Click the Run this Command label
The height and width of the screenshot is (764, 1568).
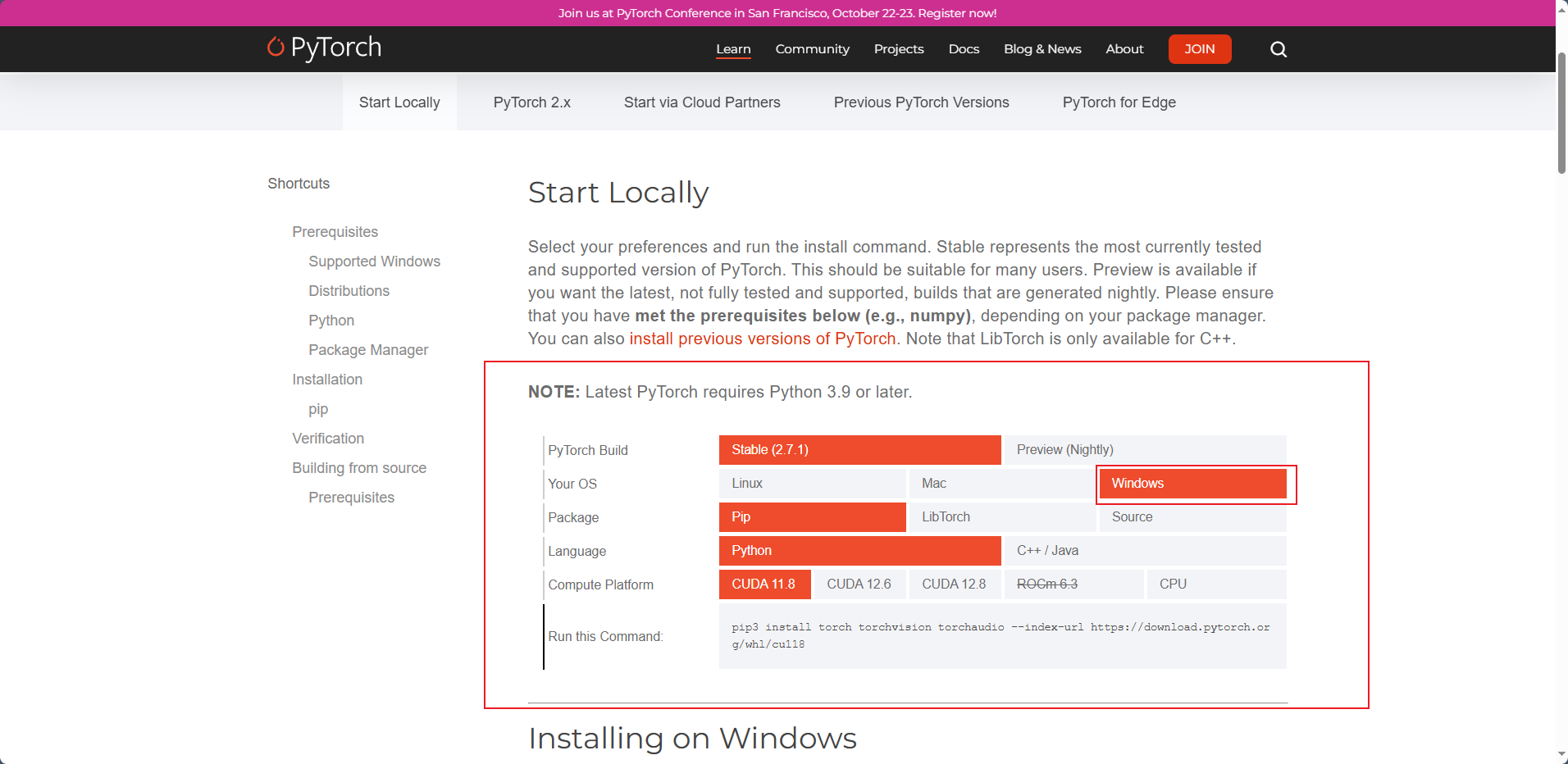(x=605, y=637)
